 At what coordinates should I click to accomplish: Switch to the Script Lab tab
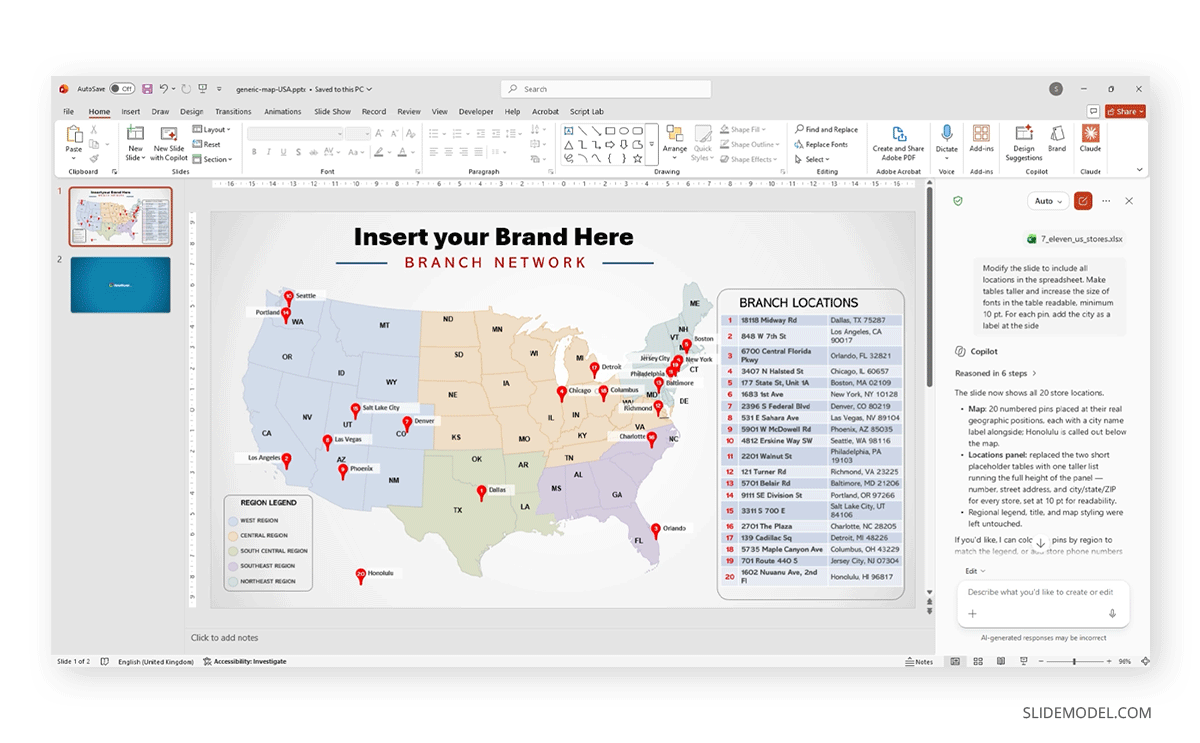point(587,112)
